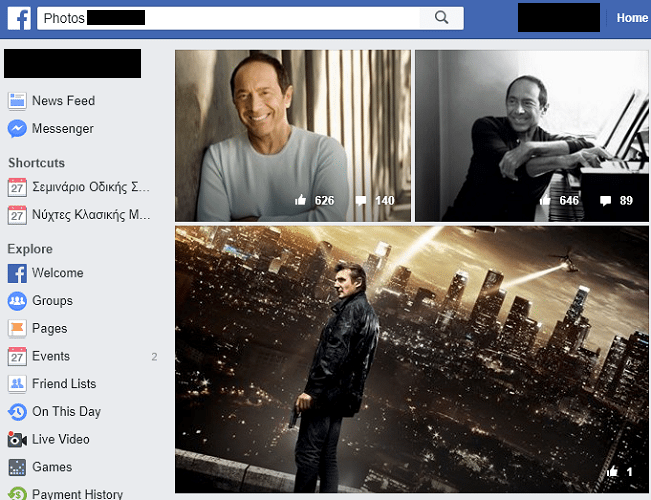Click comment icon with 140 comments

click(x=361, y=201)
